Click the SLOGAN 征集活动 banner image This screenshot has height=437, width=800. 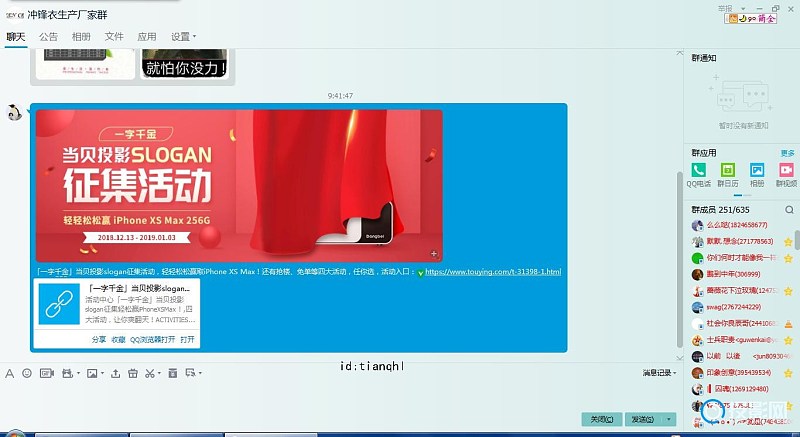239,186
